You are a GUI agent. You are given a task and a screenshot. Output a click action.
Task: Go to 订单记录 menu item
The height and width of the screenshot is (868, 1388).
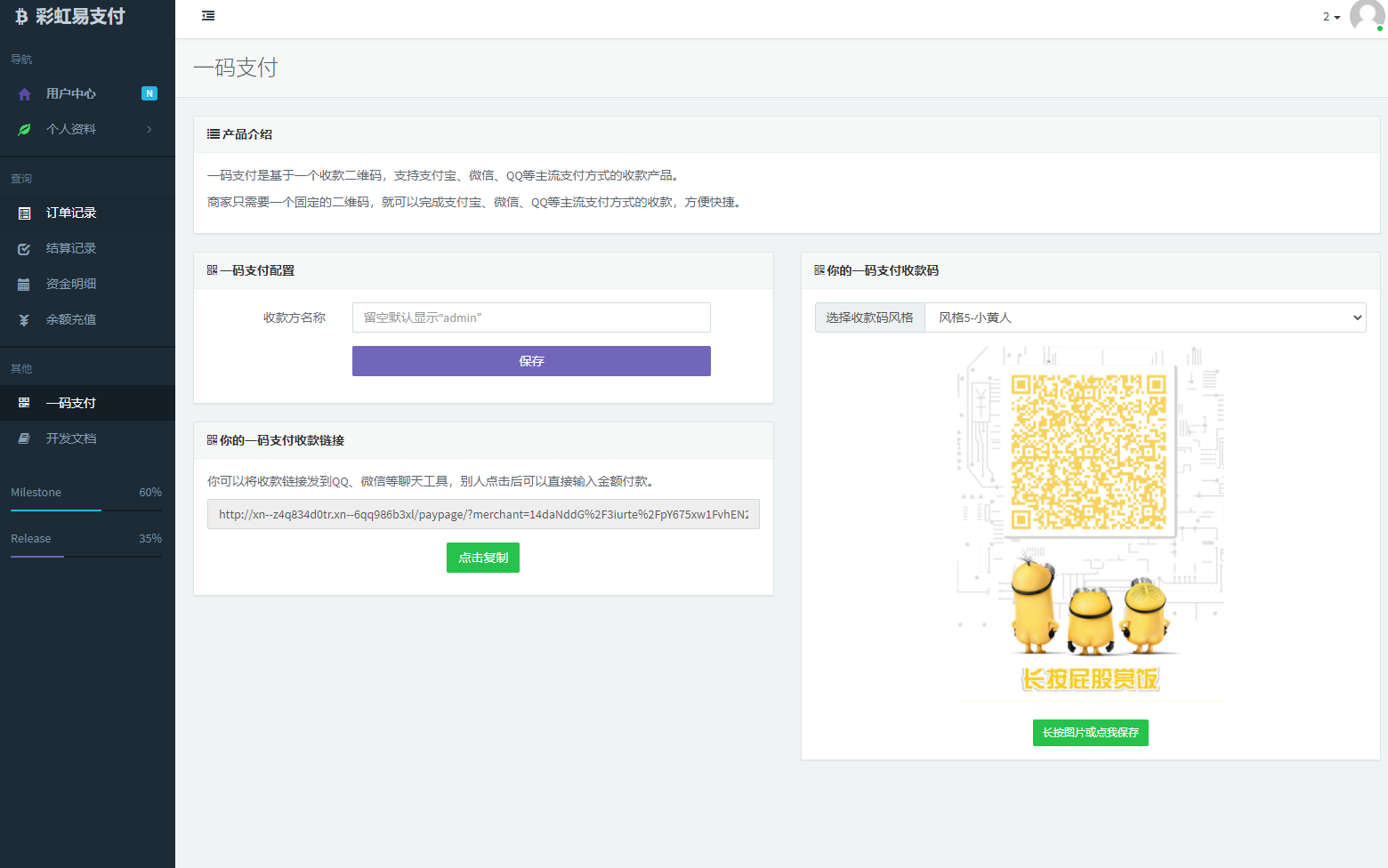tap(71, 213)
